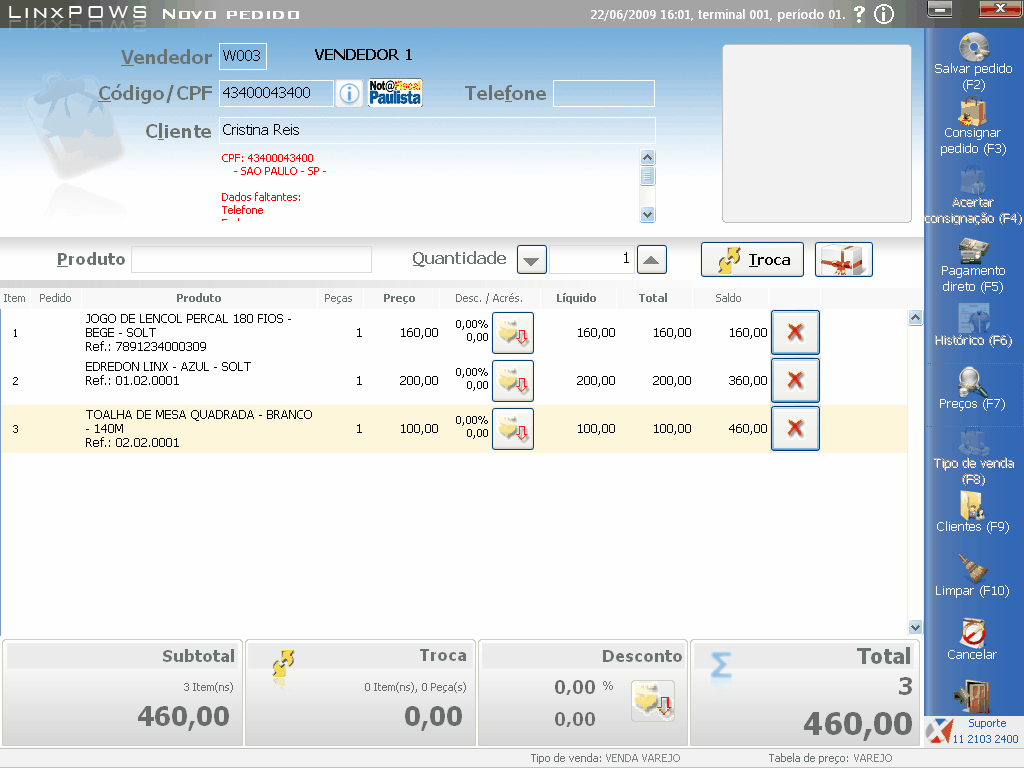Click the help question mark icon
The width and height of the screenshot is (1024, 768).
[859, 14]
